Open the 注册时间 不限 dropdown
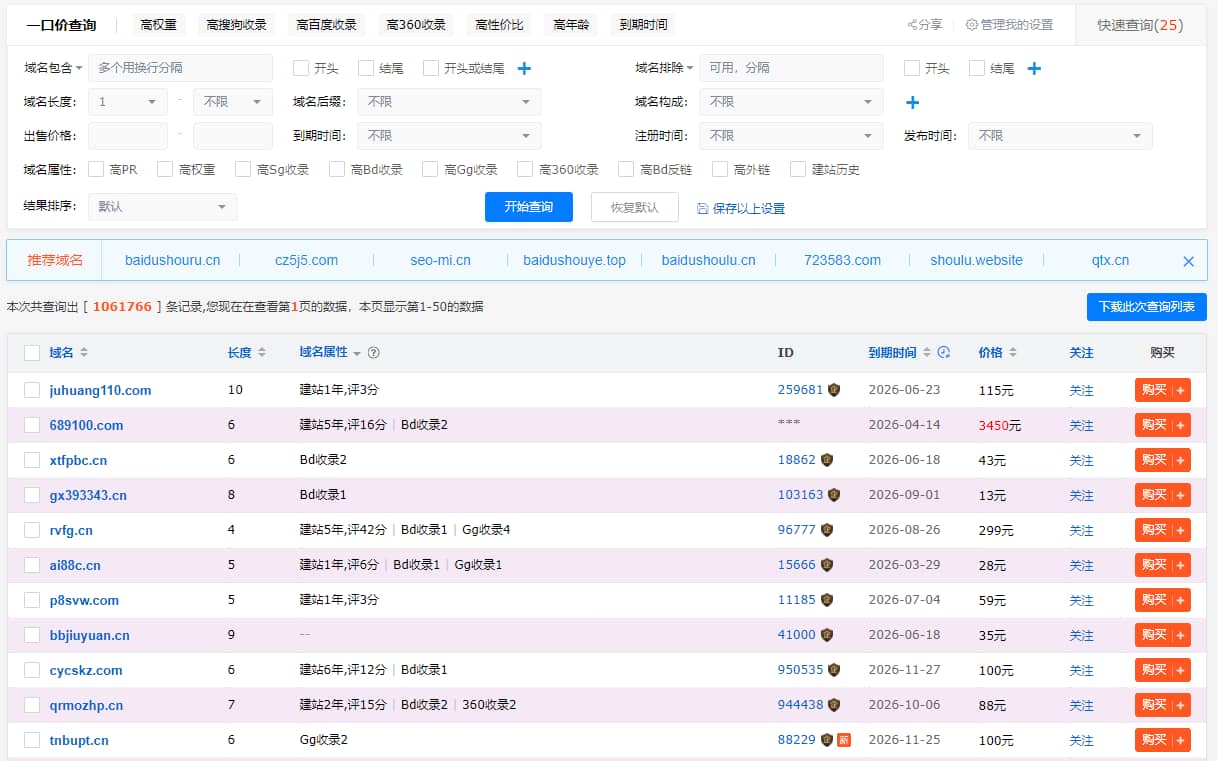This screenshot has width=1218, height=761. pos(791,135)
